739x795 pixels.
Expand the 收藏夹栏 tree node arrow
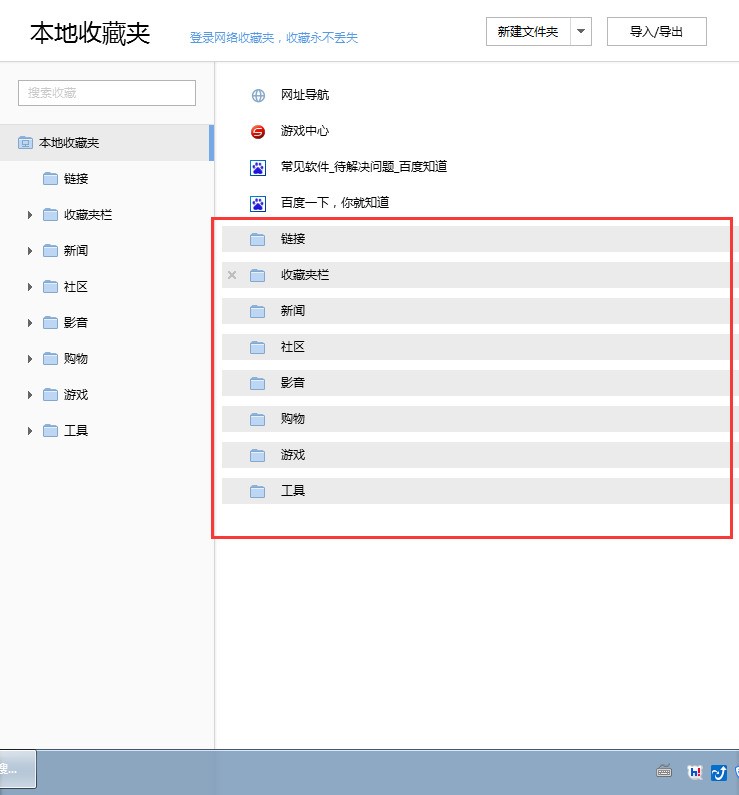click(x=29, y=215)
